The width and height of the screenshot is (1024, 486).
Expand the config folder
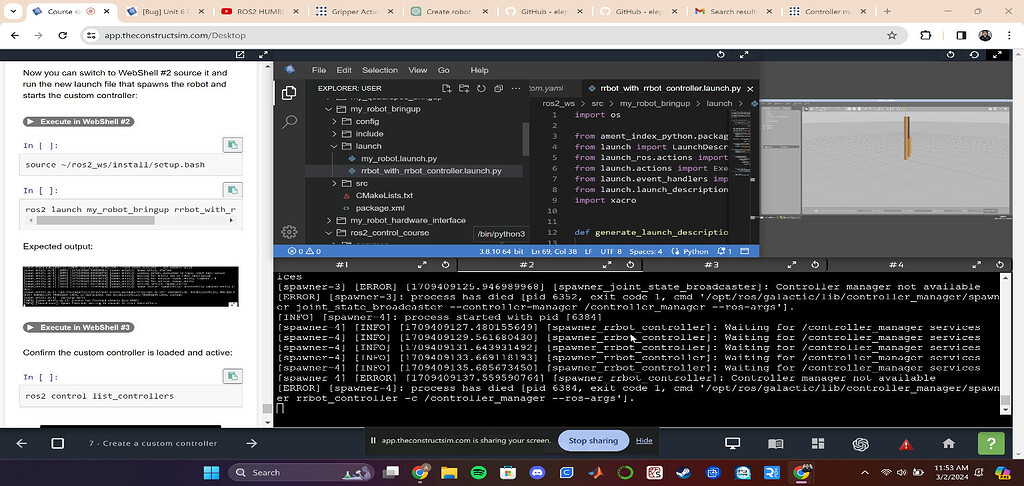tap(335, 122)
